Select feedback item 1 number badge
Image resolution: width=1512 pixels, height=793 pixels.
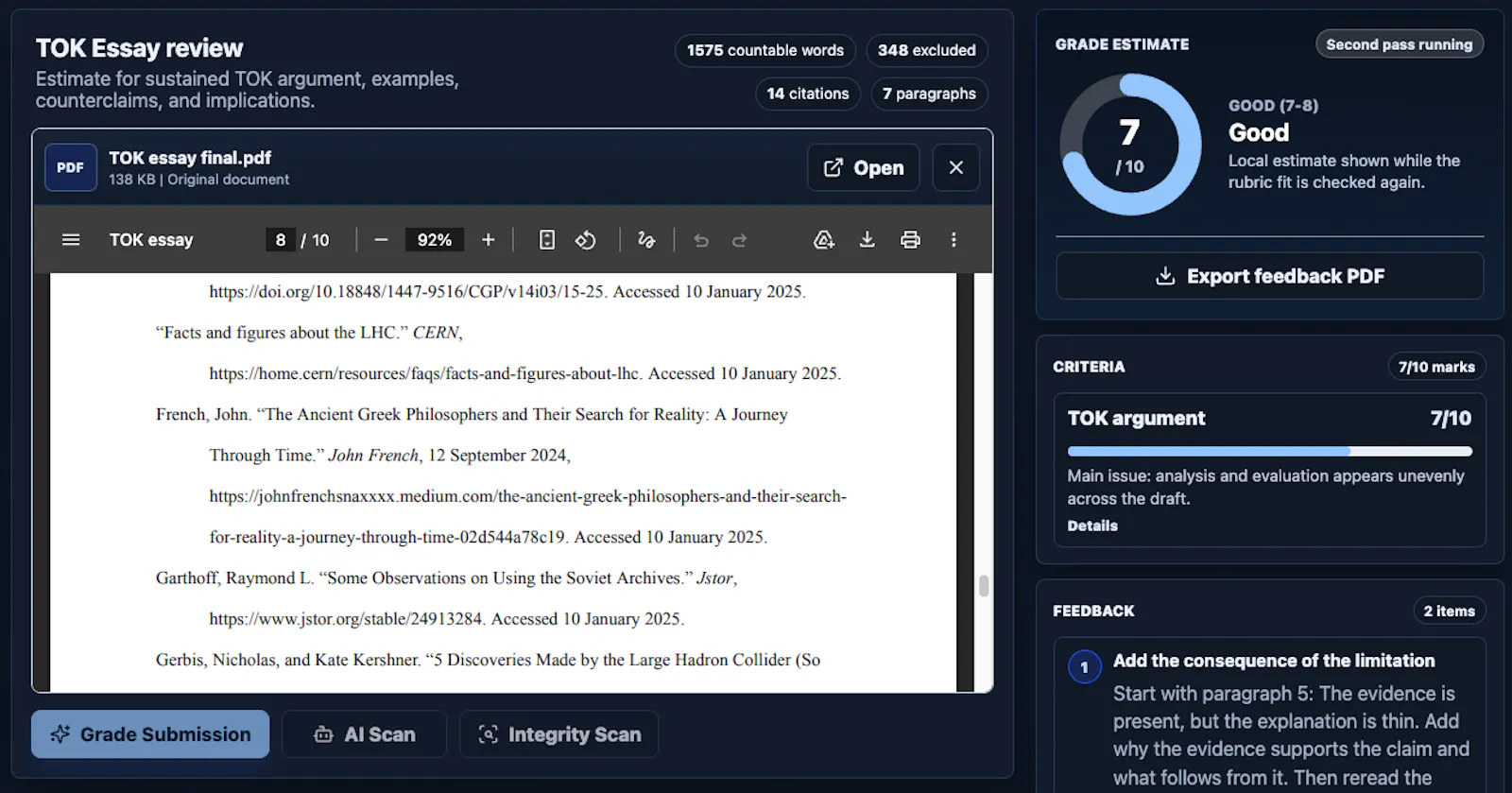pos(1085,666)
